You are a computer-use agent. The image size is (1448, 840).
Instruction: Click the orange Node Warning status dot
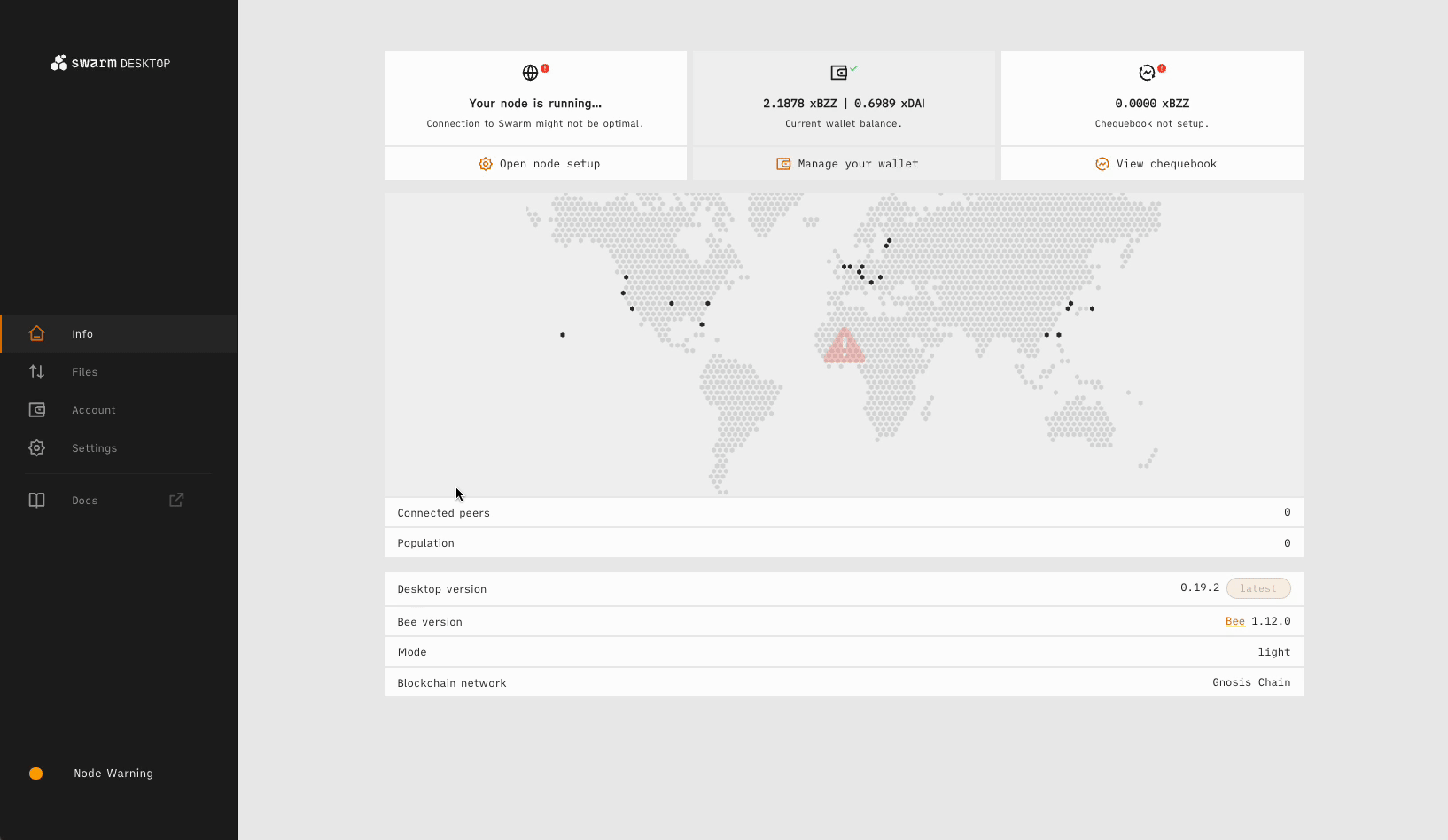pyautogui.click(x=36, y=774)
